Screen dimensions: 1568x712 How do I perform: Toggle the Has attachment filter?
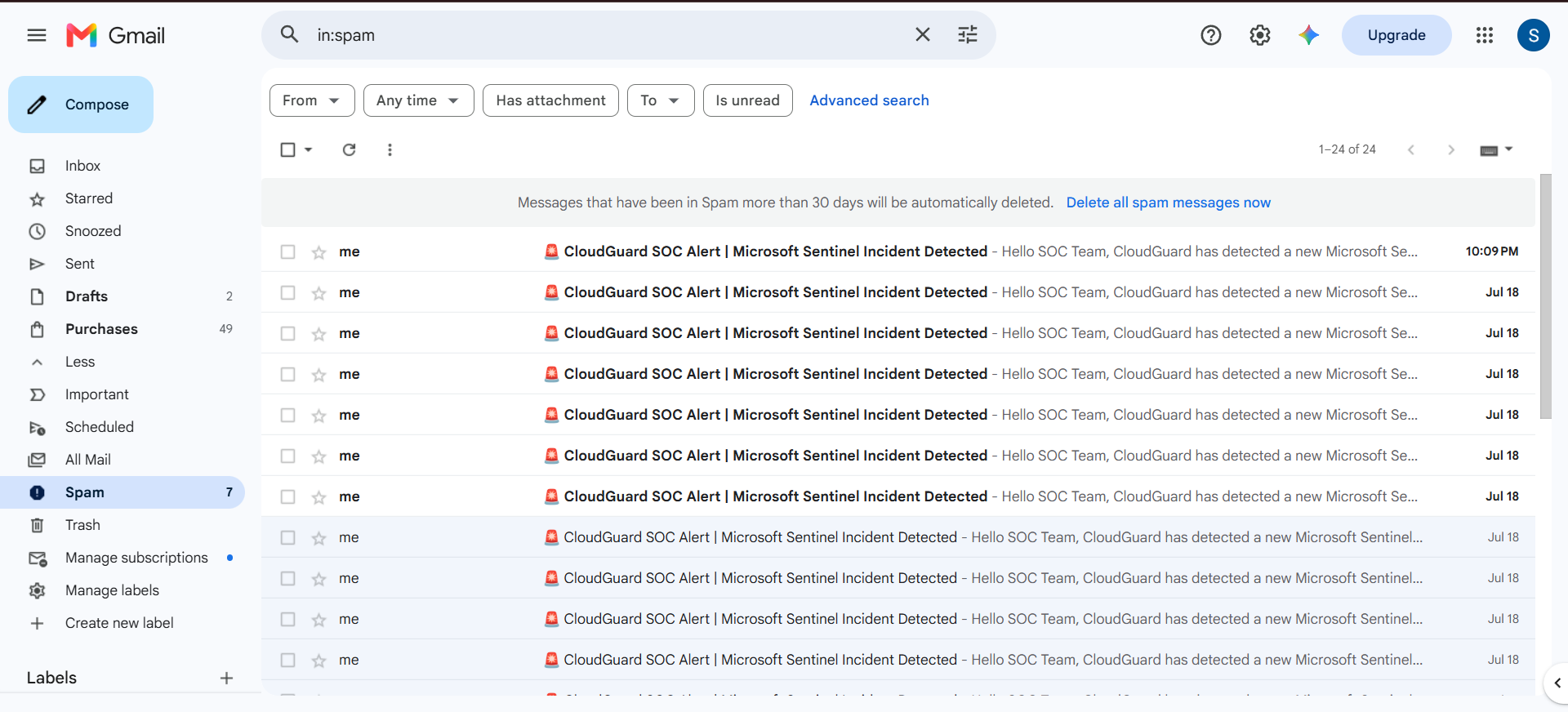(x=550, y=100)
